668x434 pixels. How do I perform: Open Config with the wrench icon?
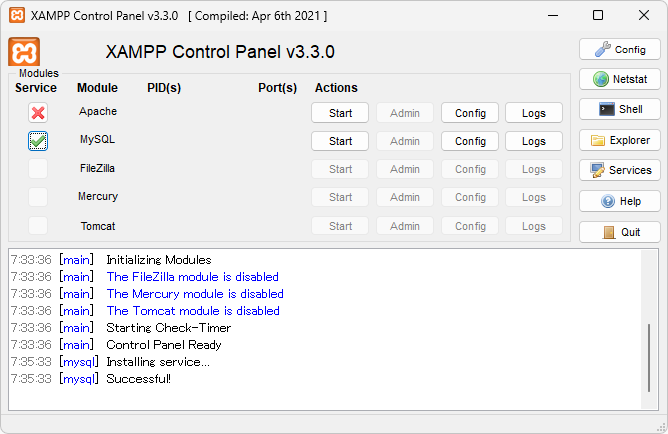(619, 49)
